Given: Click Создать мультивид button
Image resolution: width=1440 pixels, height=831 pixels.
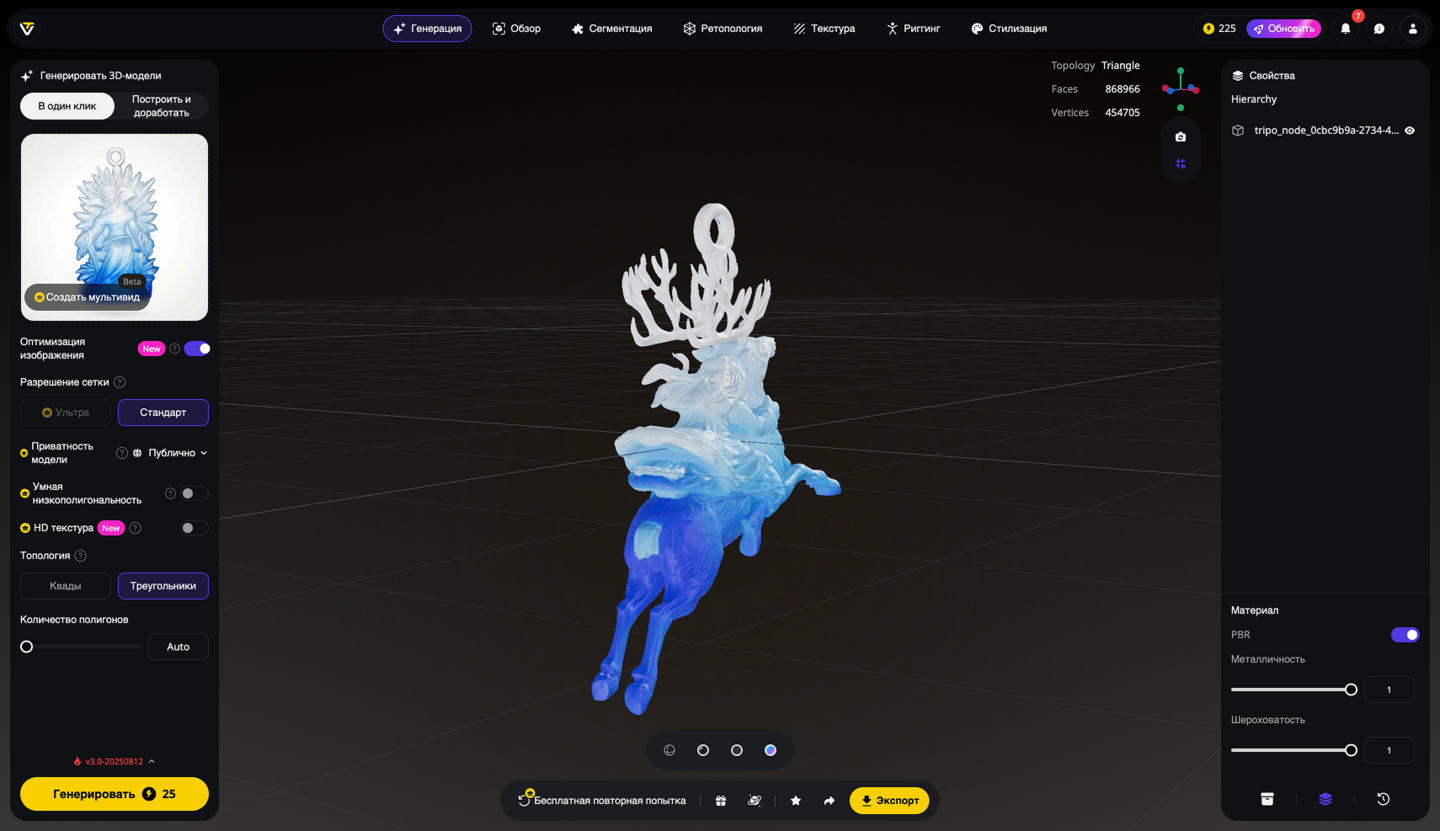Looking at the screenshot, I should (87, 297).
